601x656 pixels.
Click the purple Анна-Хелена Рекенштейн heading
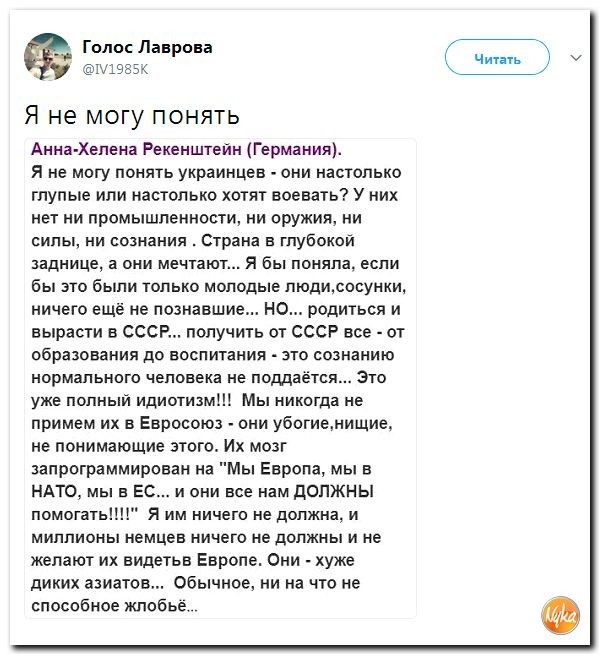click(x=188, y=151)
